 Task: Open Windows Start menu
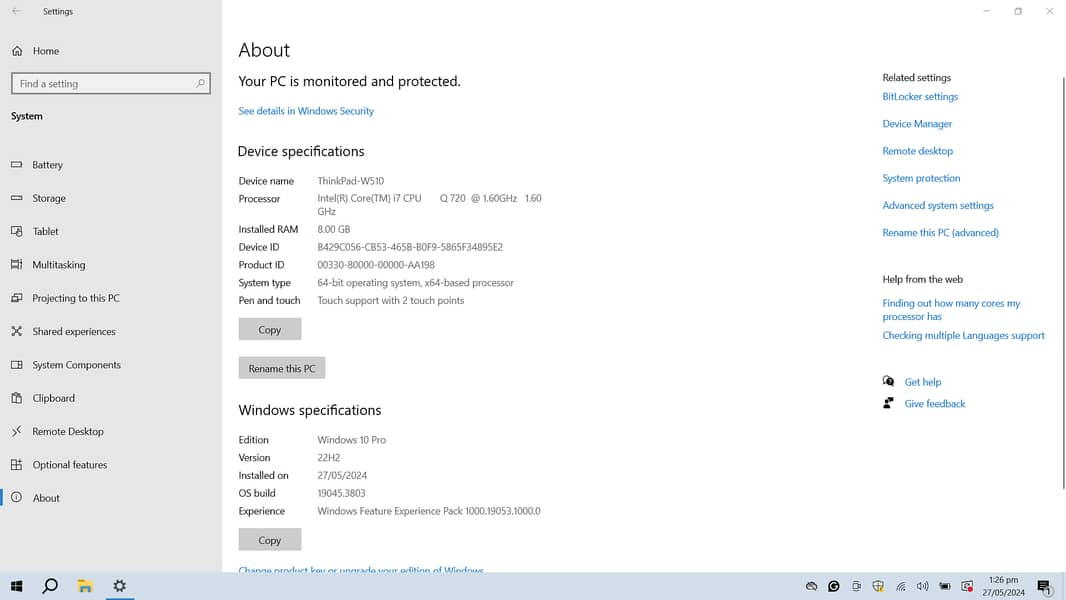point(16,586)
